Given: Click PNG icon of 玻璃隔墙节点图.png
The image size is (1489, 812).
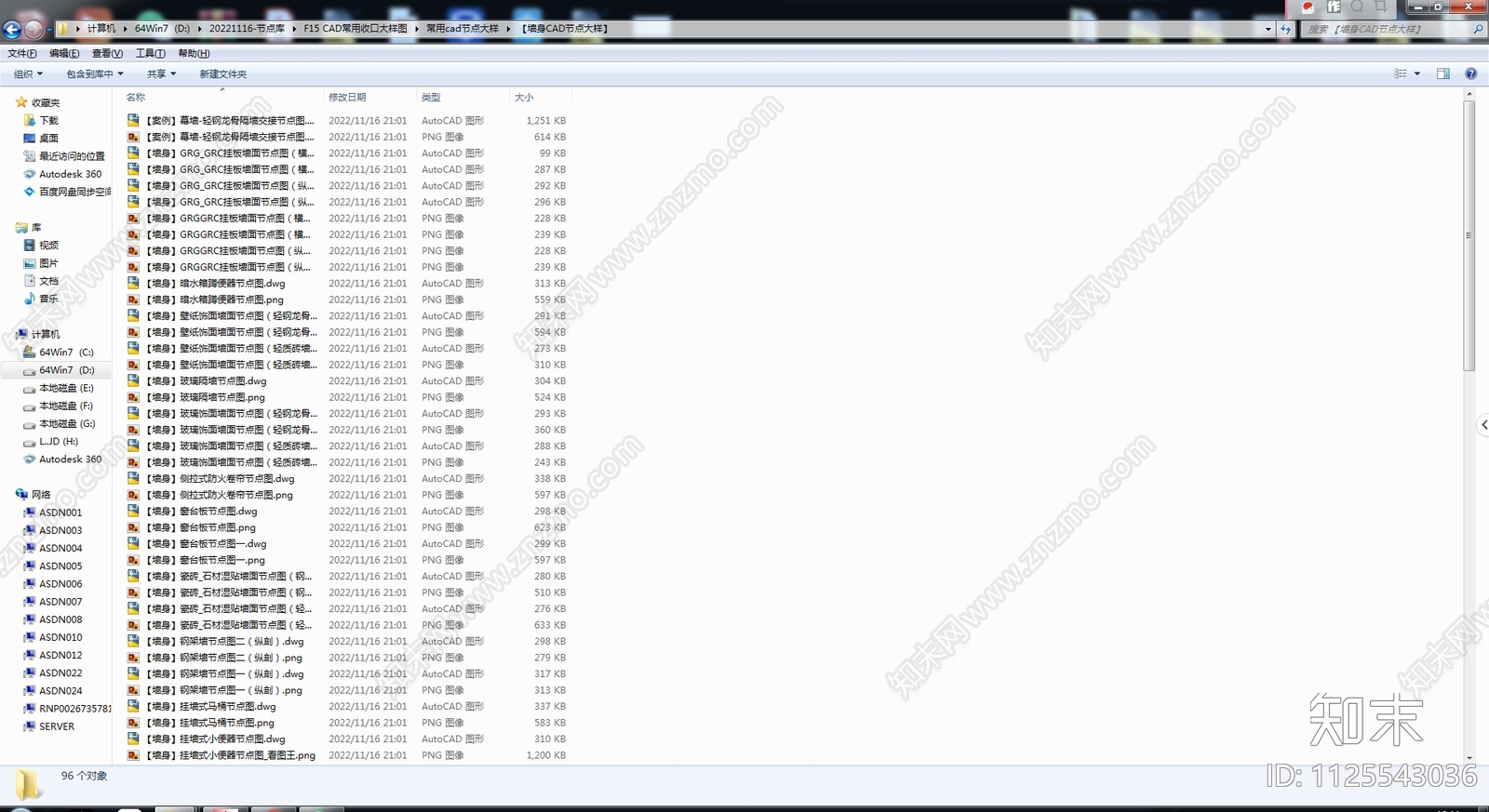Looking at the screenshot, I should click(133, 397).
